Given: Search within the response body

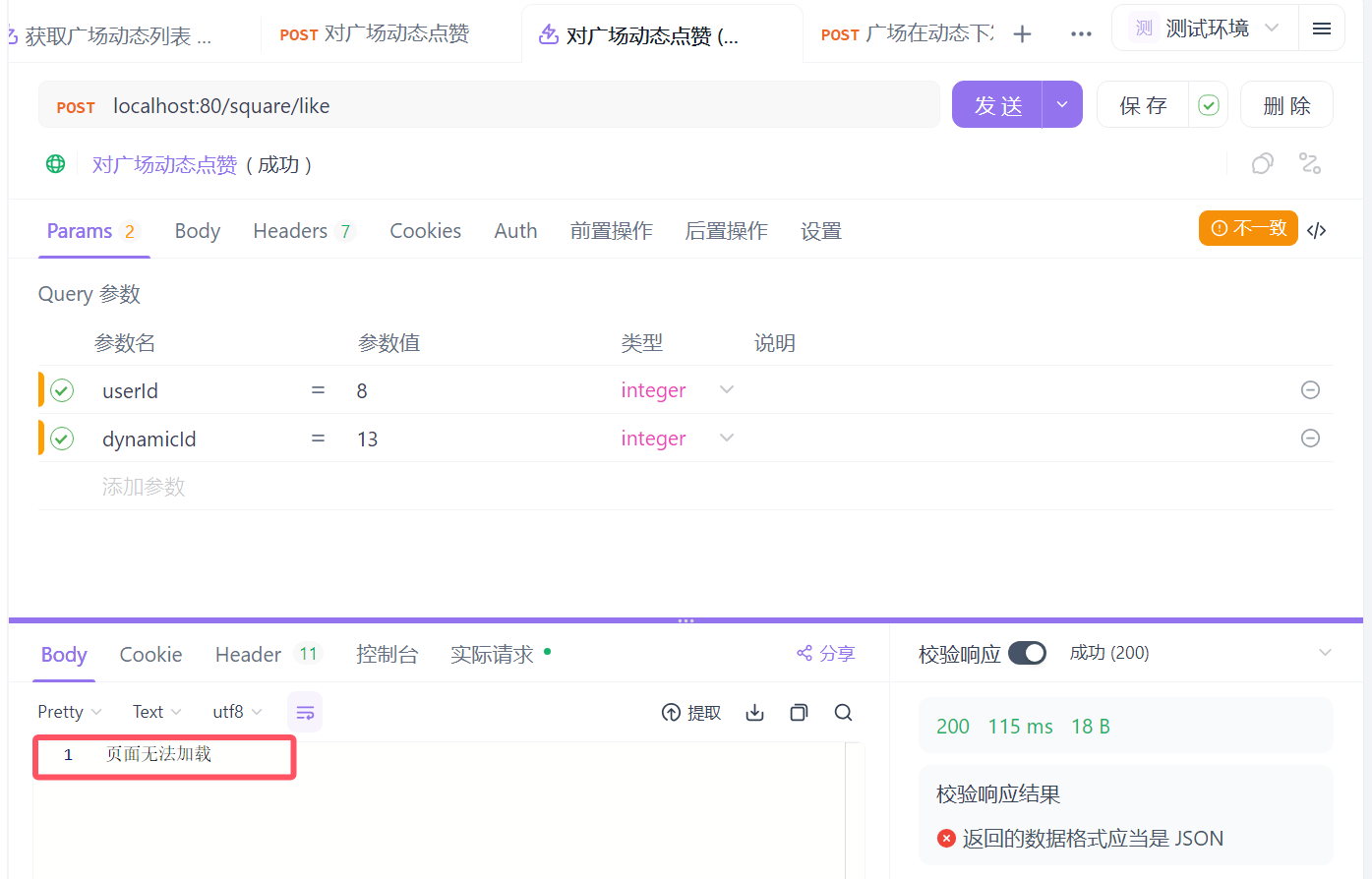Looking at the screenshot, I should [843, 712].
